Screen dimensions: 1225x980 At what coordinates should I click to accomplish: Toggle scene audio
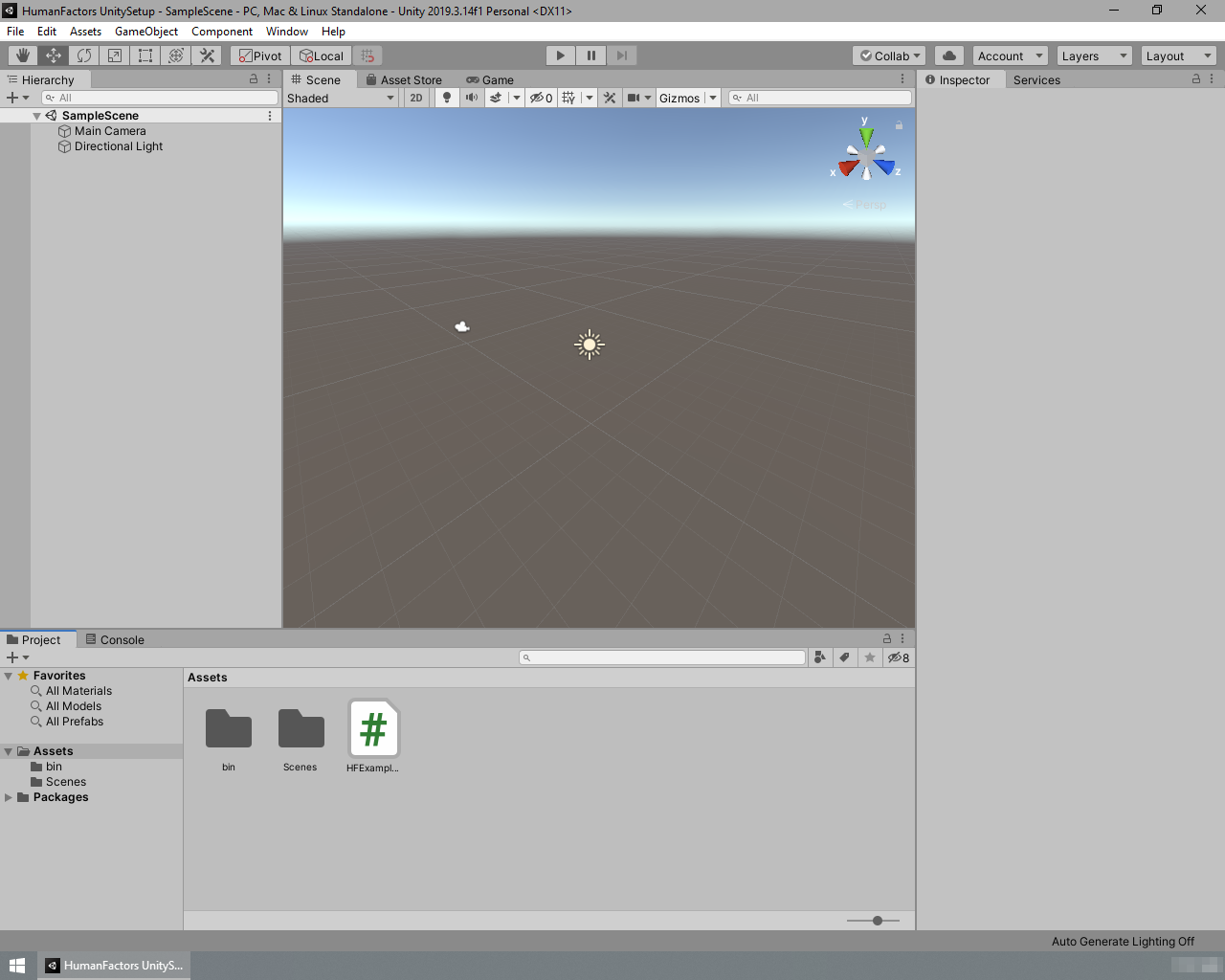(x=471, y=98)
